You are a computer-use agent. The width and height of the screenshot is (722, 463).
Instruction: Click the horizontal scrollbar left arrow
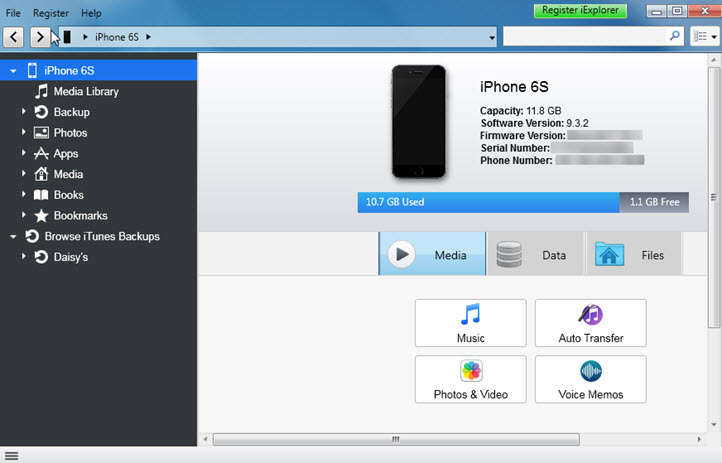click(x=205, y=439)
